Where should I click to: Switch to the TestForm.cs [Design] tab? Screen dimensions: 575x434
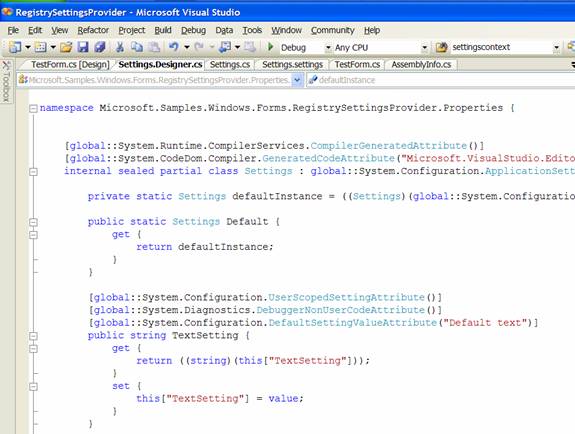[x=69, y=65]
